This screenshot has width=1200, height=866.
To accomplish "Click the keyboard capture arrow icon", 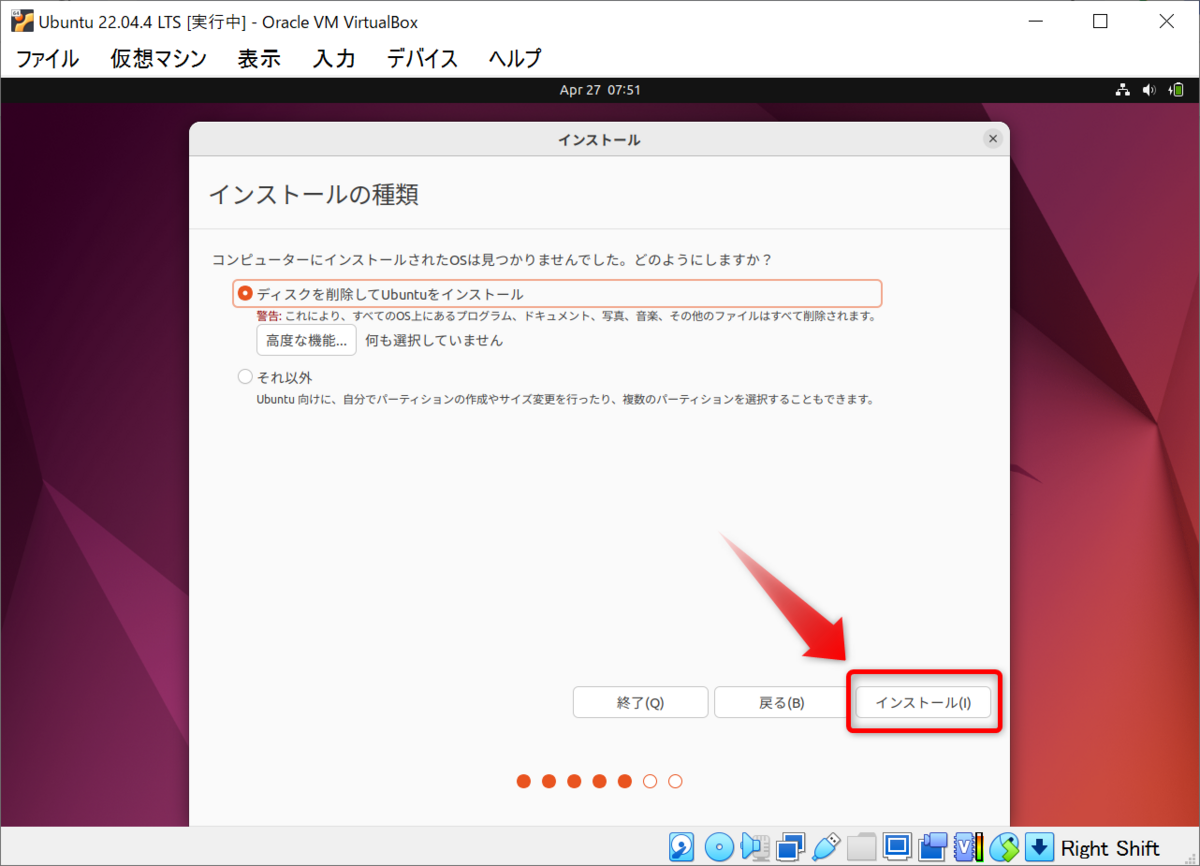I will pos(1040,847).
